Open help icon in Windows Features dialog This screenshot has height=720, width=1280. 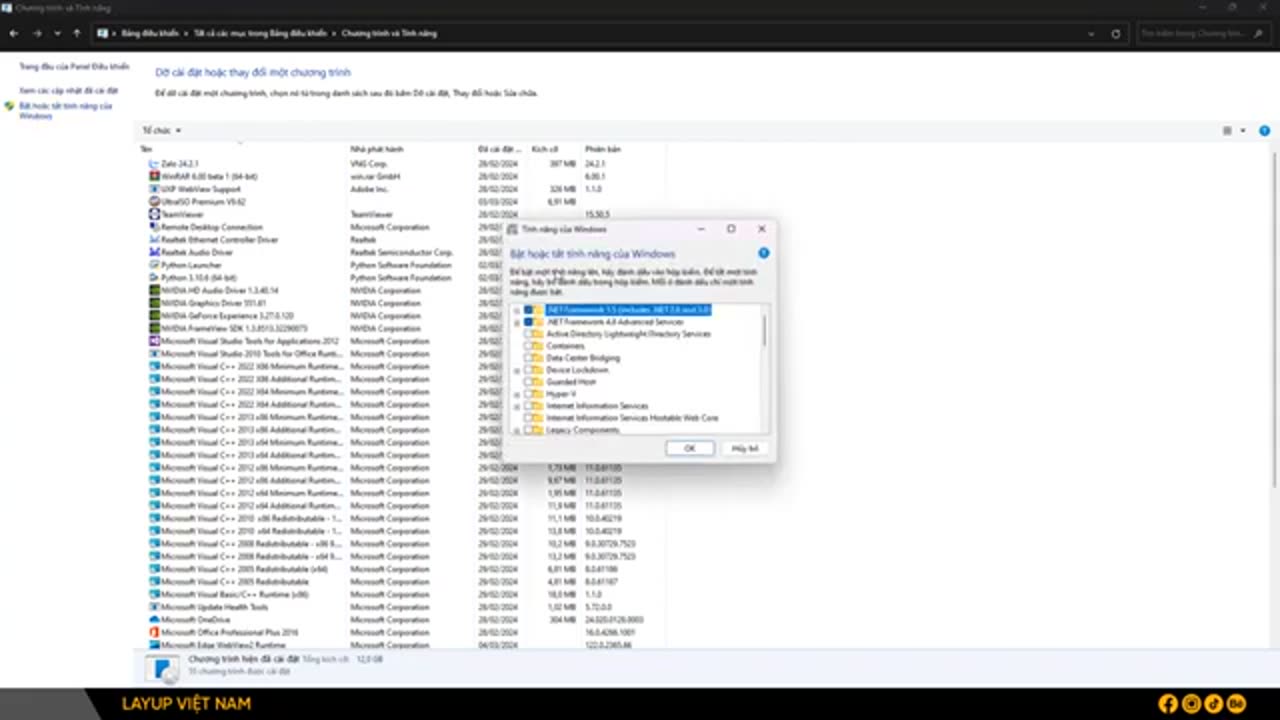click(763, 254)
